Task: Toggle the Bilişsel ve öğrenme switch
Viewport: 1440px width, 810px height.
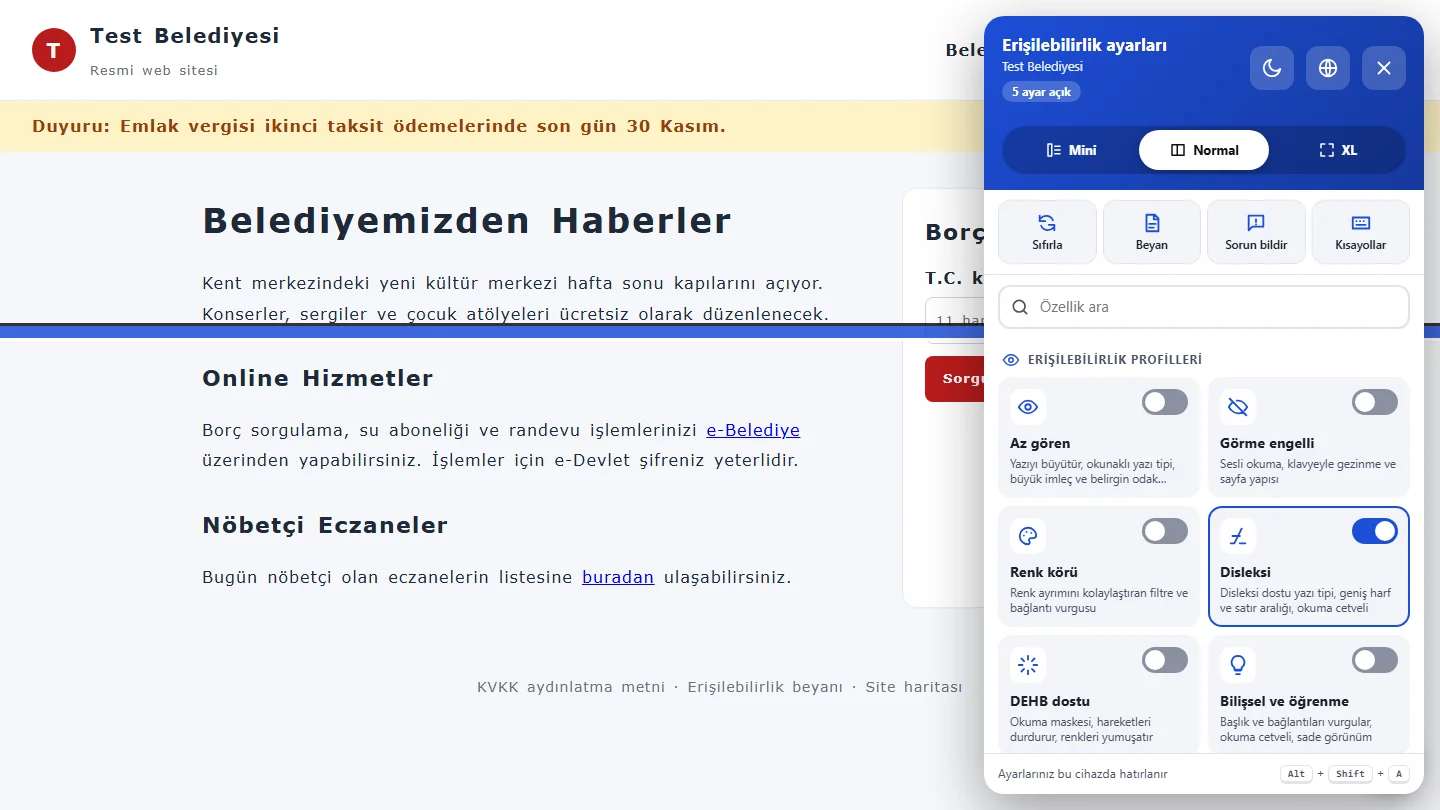Action: [x=1375, y=660]
